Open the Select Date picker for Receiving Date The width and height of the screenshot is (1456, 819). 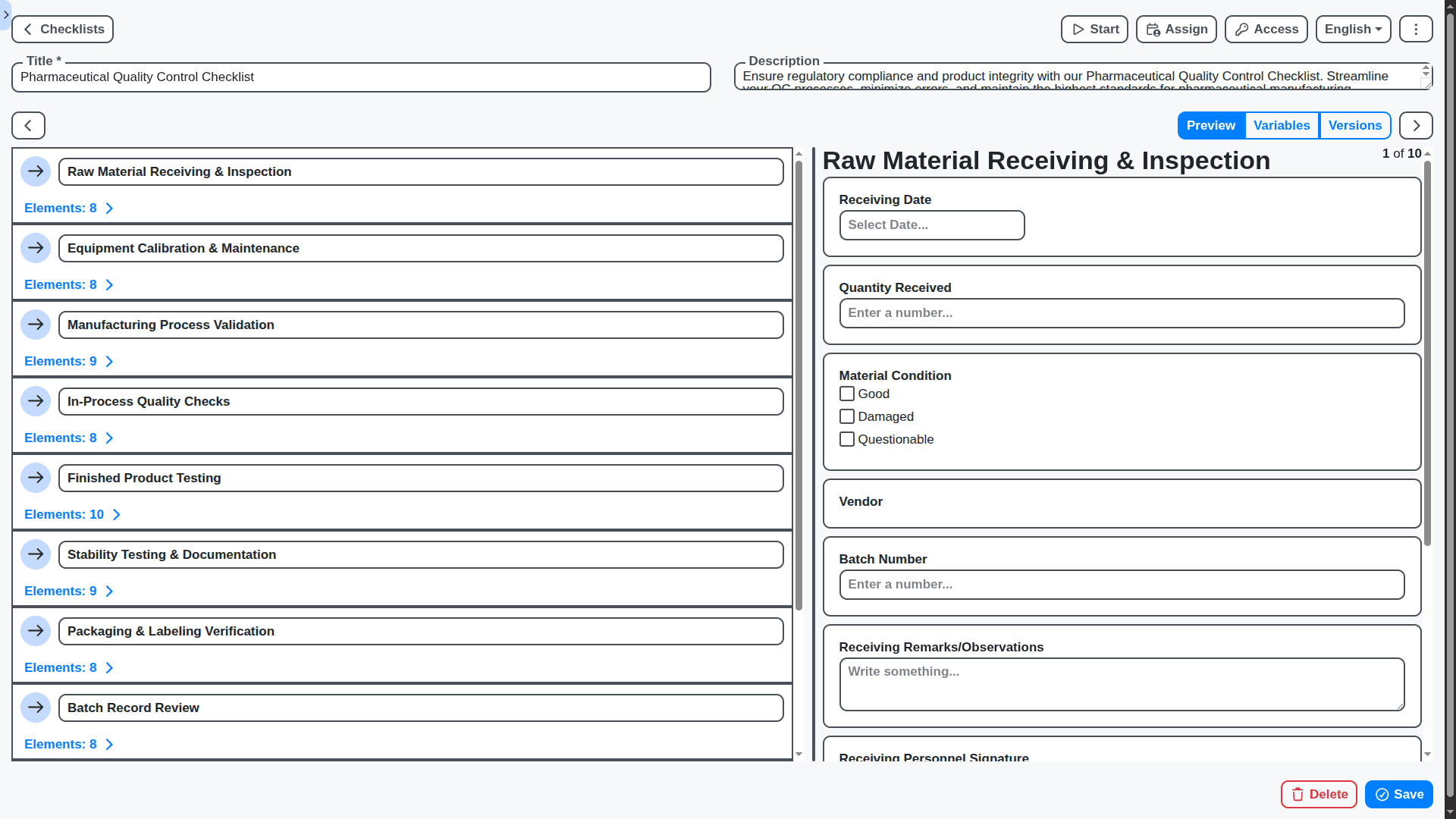point(931,224)
